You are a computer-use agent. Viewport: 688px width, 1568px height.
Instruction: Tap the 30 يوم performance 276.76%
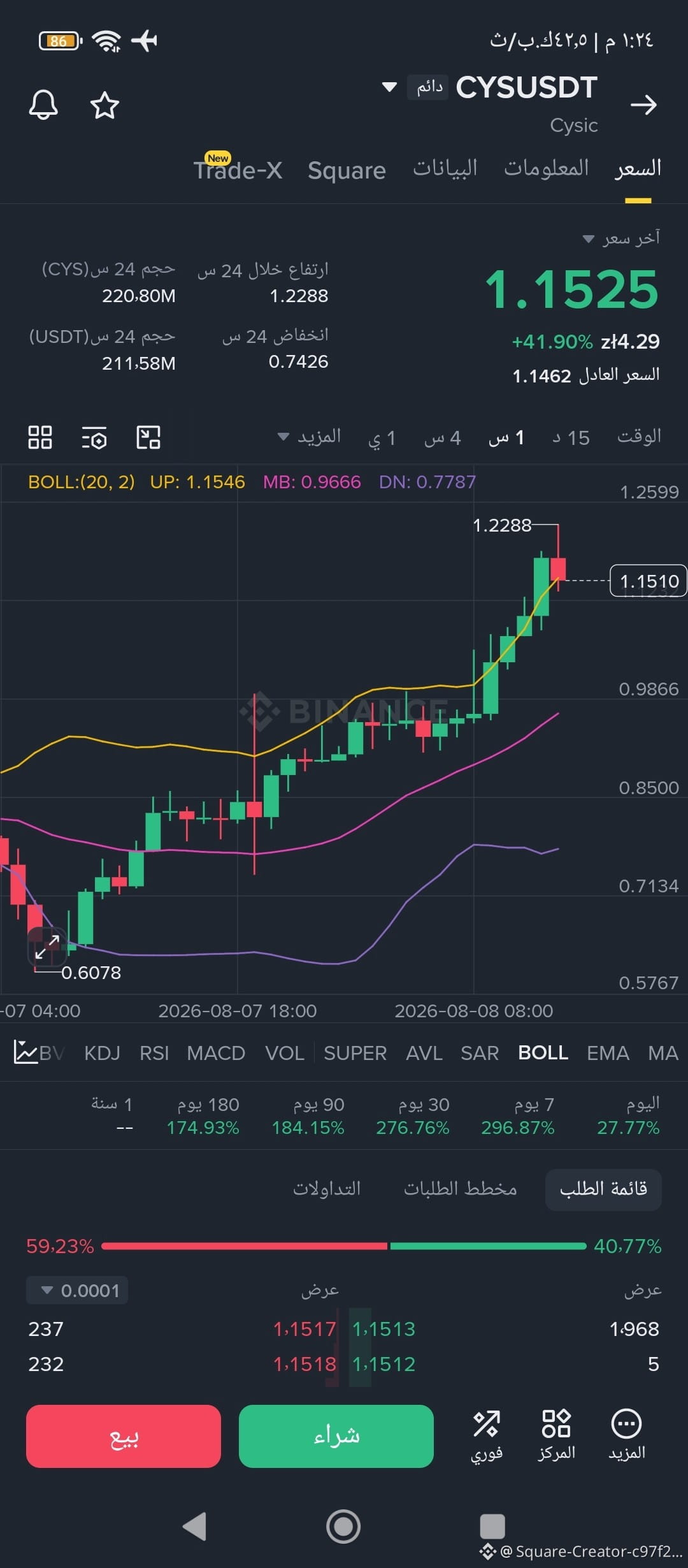(x=413, y=1115)
